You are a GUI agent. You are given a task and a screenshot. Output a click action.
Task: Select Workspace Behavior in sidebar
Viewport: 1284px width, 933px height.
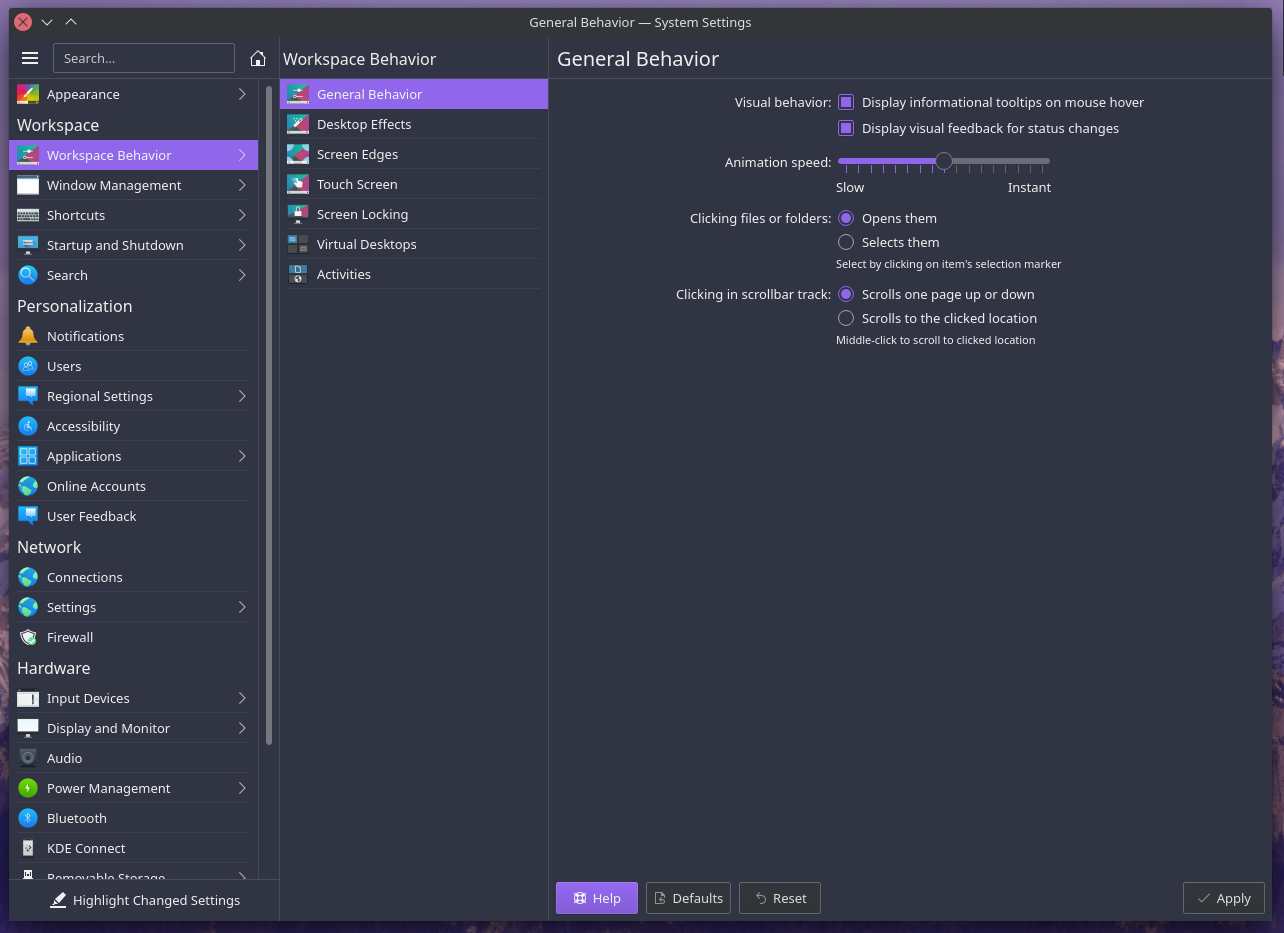tap(133, 155)
